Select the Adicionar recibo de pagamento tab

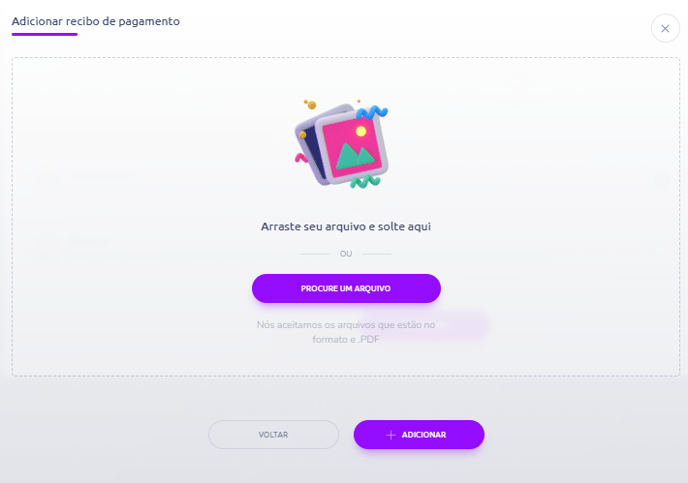96,21
